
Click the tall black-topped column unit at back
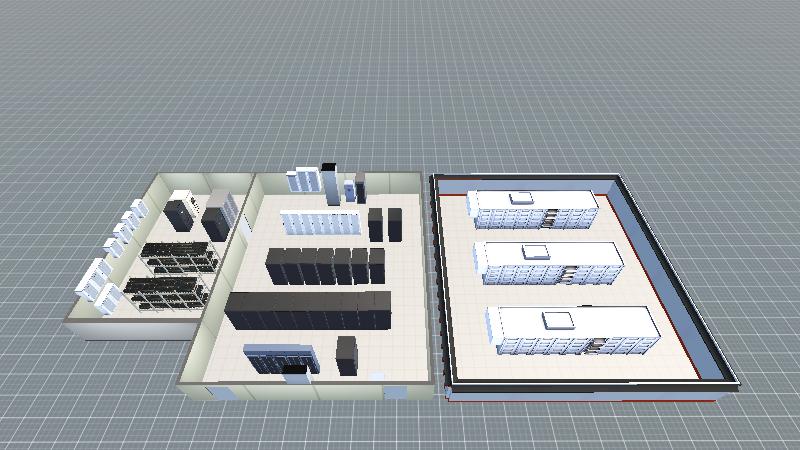pyautogui.click(x=330, y=180)
